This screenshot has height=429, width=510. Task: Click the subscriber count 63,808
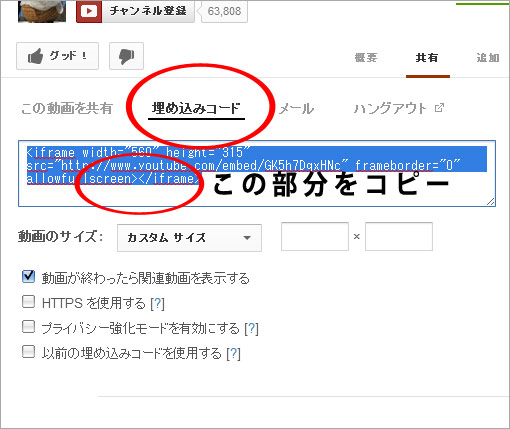[x=224, y=11]
